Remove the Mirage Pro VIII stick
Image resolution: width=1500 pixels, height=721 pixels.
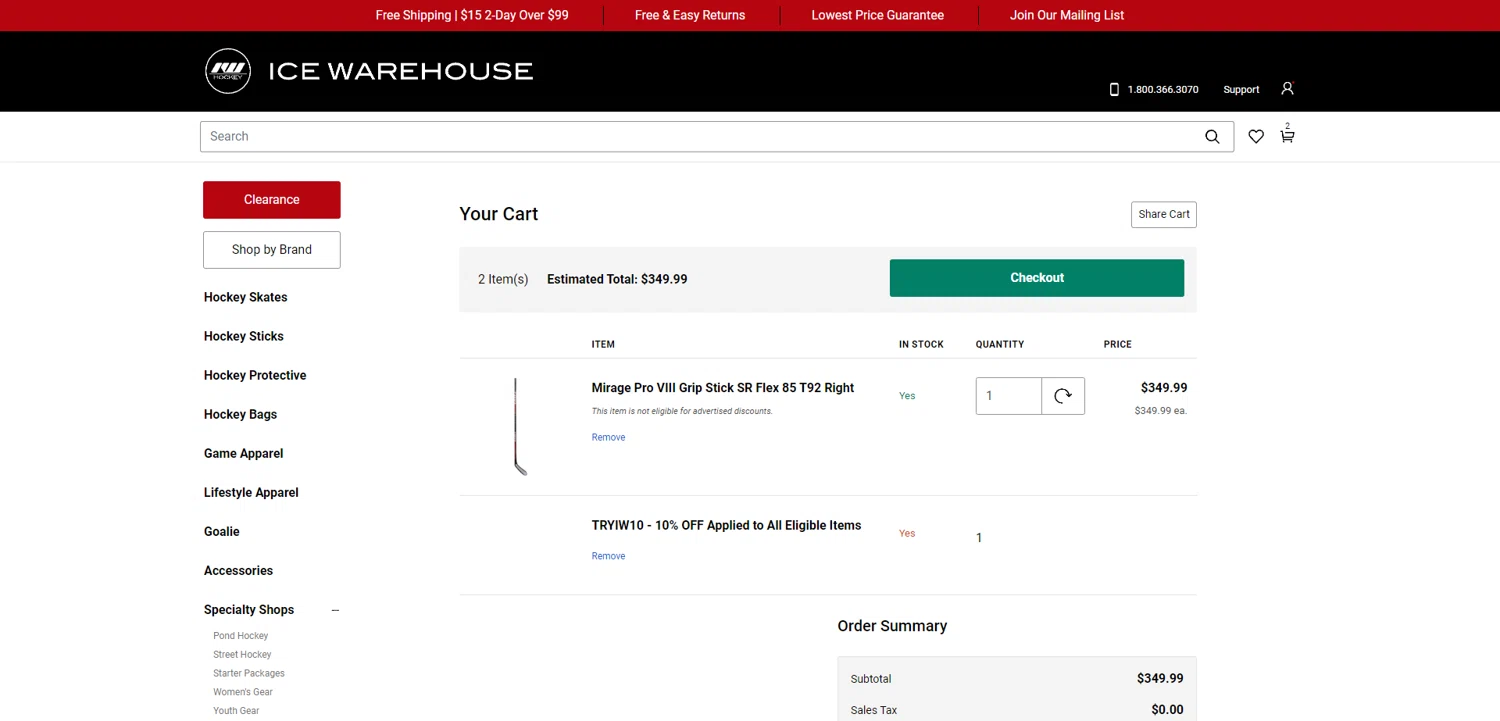tap(608, 437)
